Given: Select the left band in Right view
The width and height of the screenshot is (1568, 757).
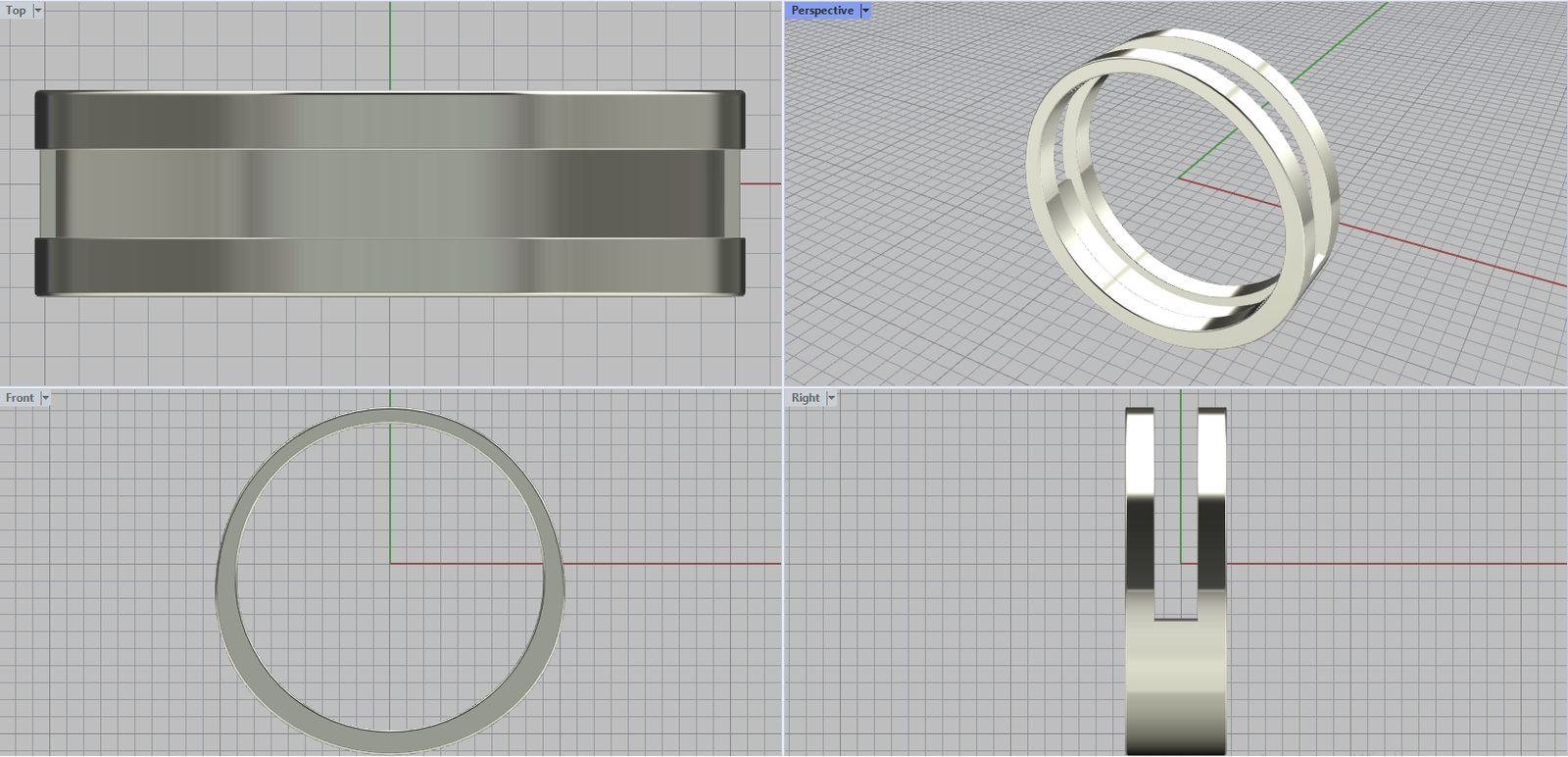Looking at the screenshot, I should coord(1141,510).
